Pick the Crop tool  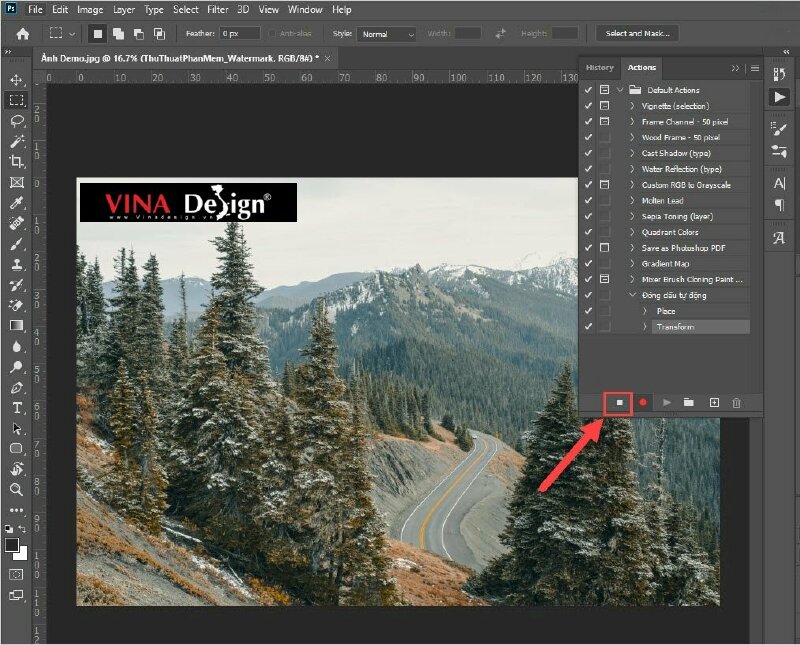point(17,162)
